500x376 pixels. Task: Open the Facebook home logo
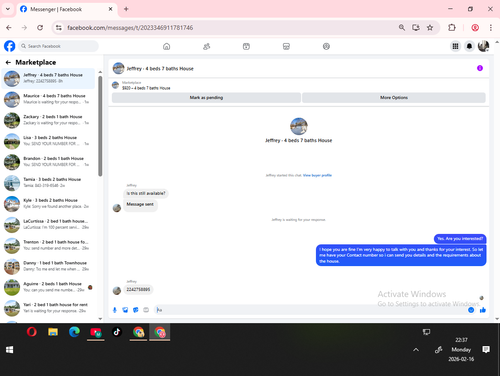(x=10, y=46)
